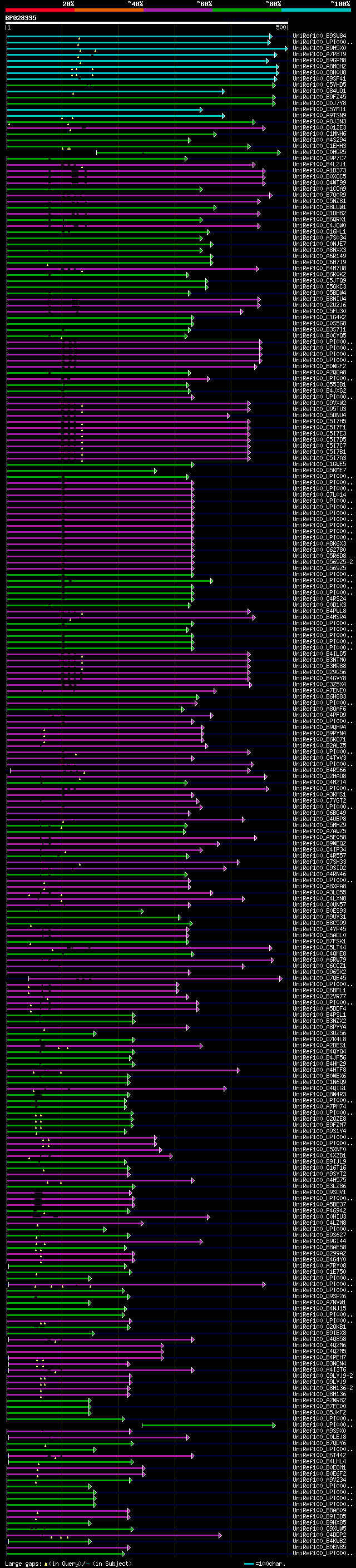Select hit UniRef100_Q16HL1

319,231
